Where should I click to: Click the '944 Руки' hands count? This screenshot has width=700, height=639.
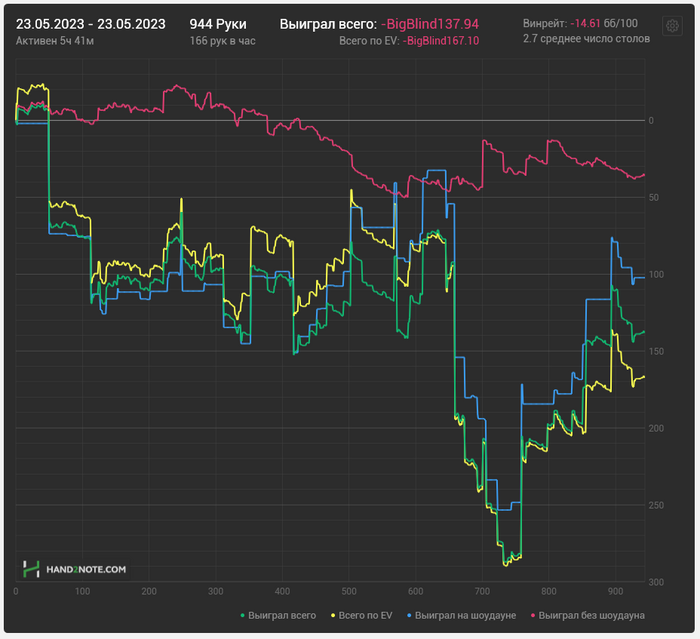(x=218, y=24)
